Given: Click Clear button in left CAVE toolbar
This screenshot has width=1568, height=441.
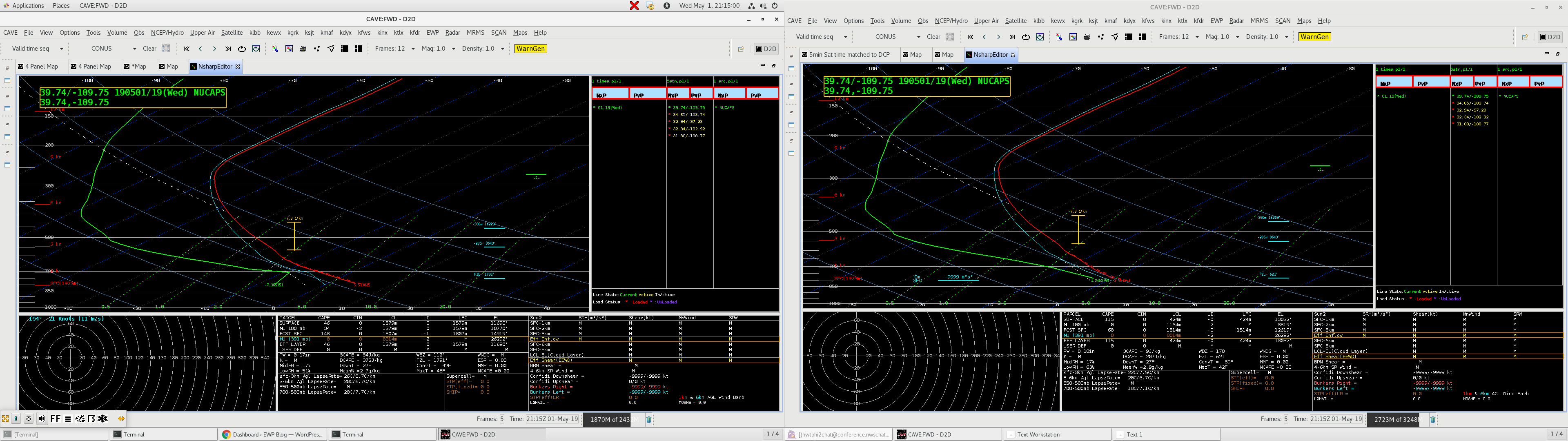Looking at the screenshot, I should 149,49.
